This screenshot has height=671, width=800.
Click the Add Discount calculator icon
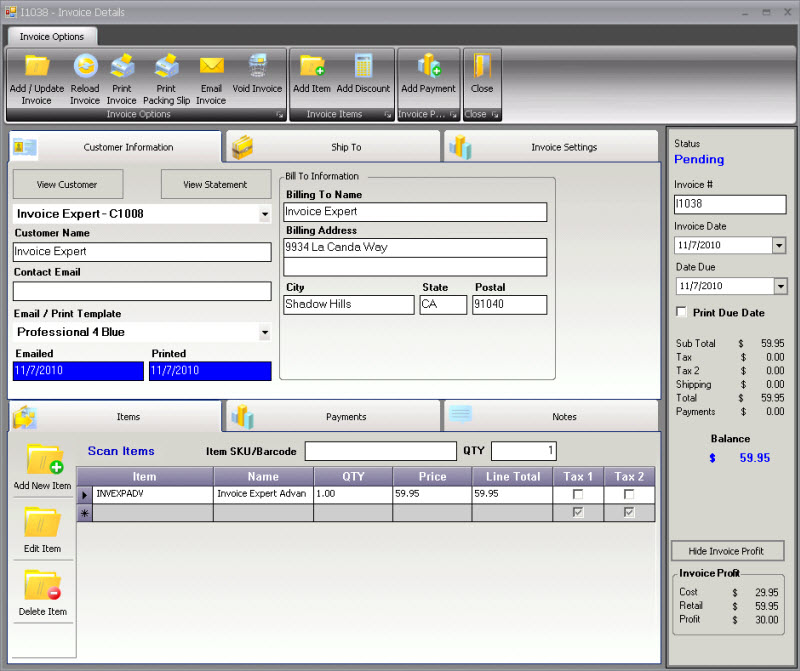coord(363,66)
